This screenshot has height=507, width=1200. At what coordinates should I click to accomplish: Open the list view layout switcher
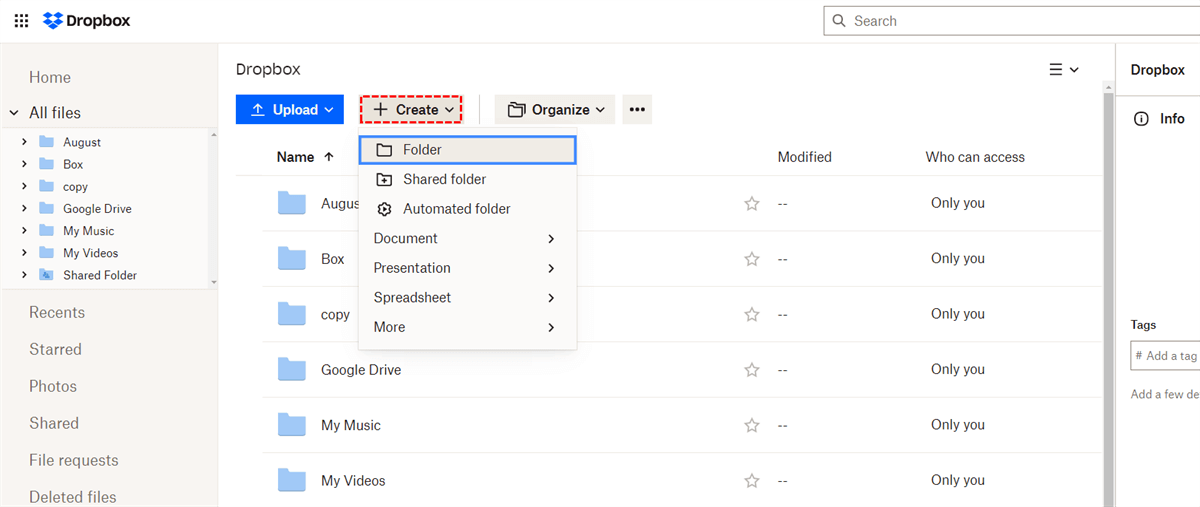click(x=1063, y=70)
